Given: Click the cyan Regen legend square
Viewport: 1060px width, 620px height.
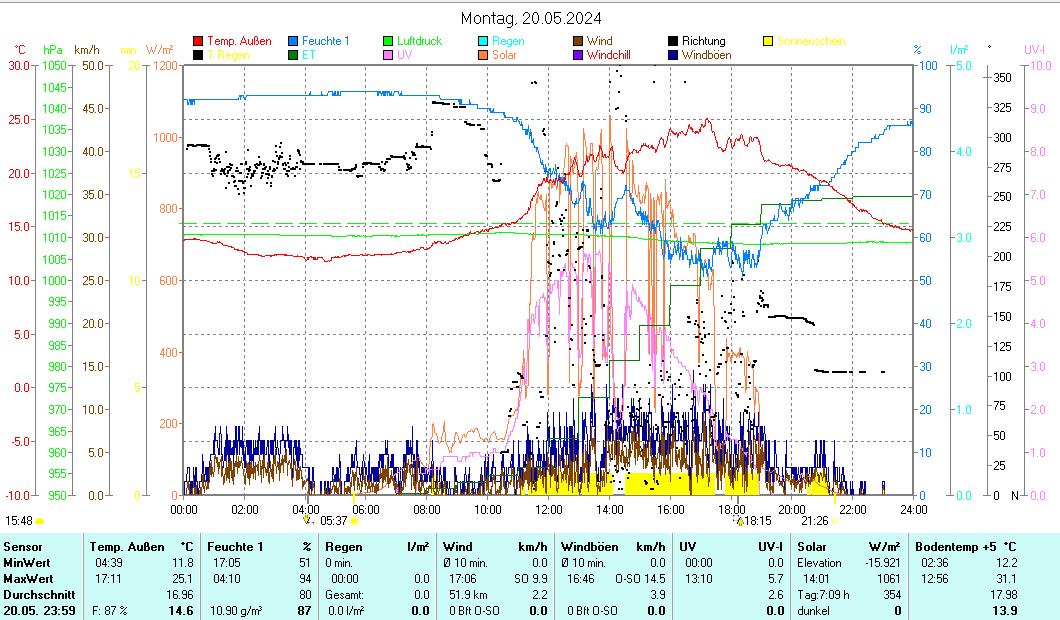Looking at the screenshot, I should coord(483,41).
